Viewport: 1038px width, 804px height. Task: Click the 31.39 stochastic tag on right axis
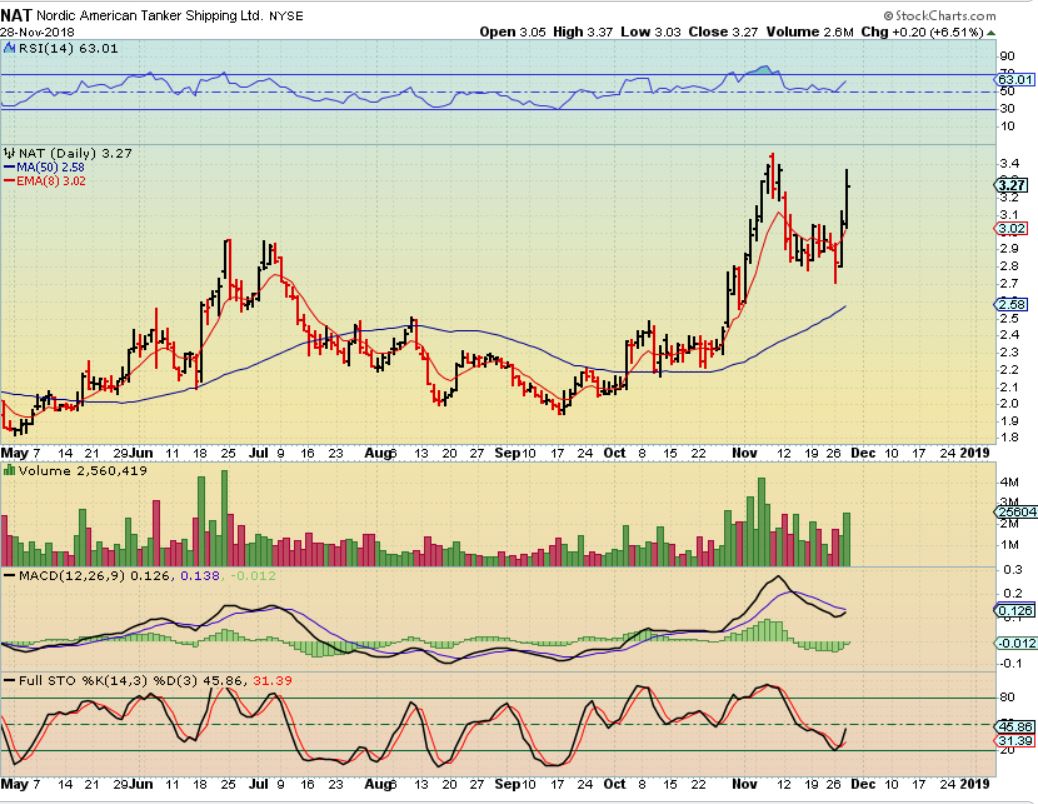[x=1015, y=740]
